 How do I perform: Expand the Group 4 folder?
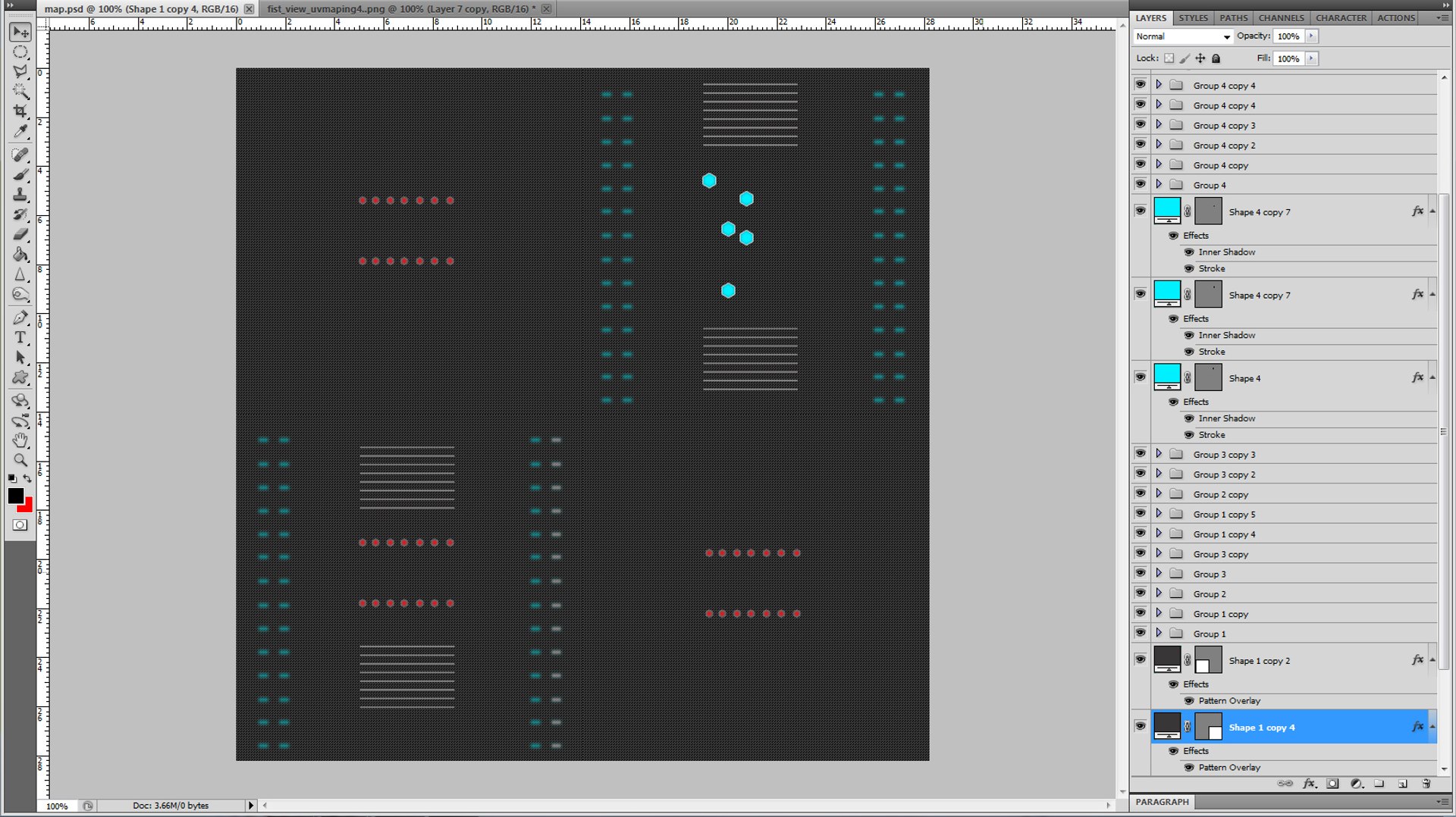(x=1159, y=184)
